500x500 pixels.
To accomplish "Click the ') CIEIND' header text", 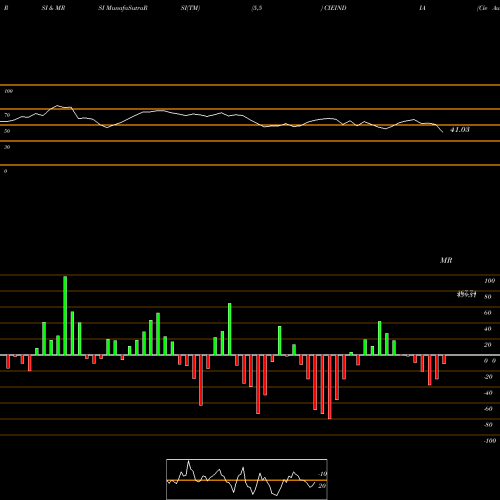I will pos(333,8).
